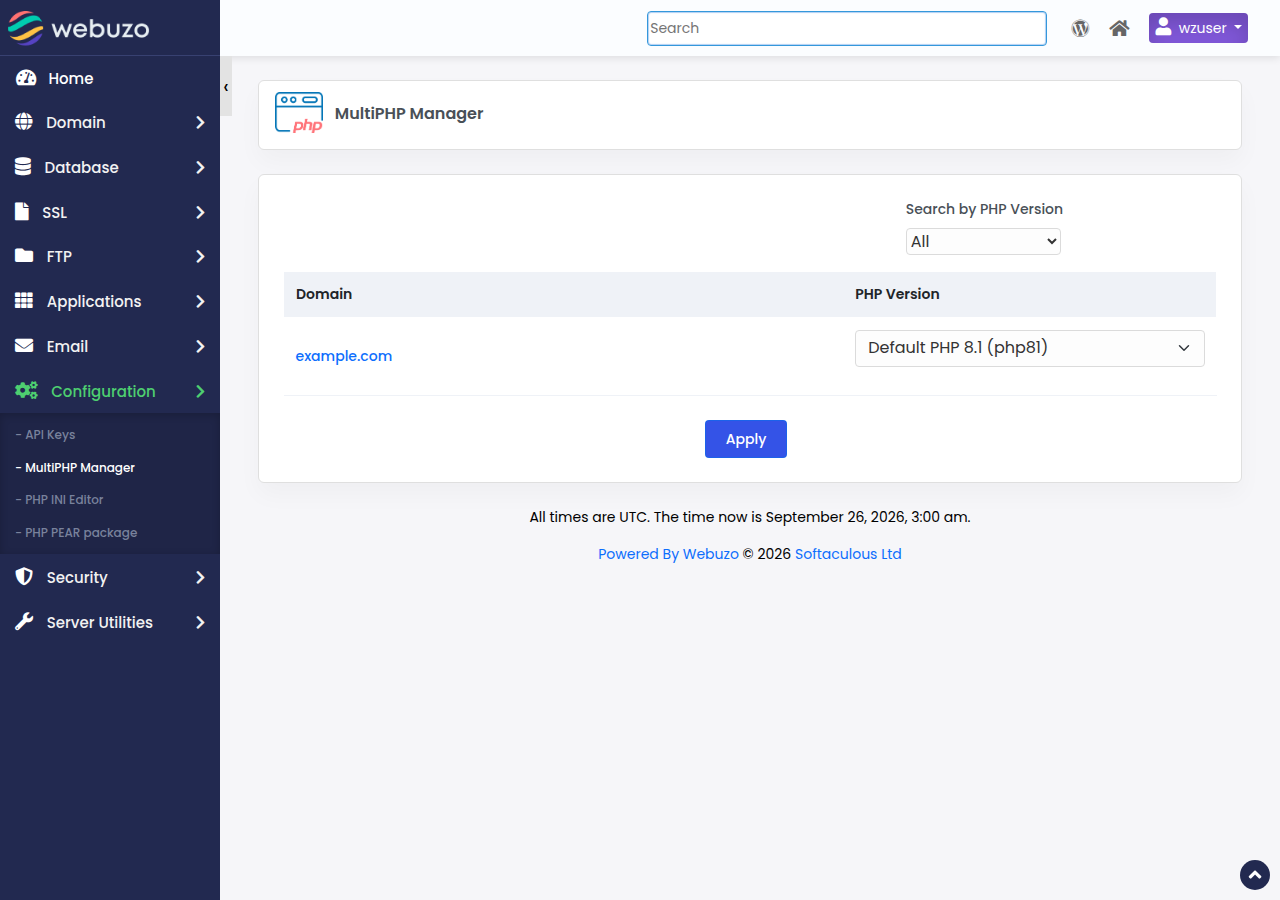The image size is (1280, 900).
Task: Open the Search by PHP Version dropdown
Action: tap(983, 241)
